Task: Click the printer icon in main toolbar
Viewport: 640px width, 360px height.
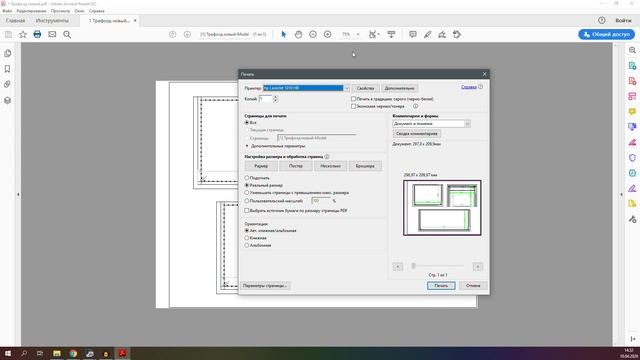Action: tap(37, 34)
